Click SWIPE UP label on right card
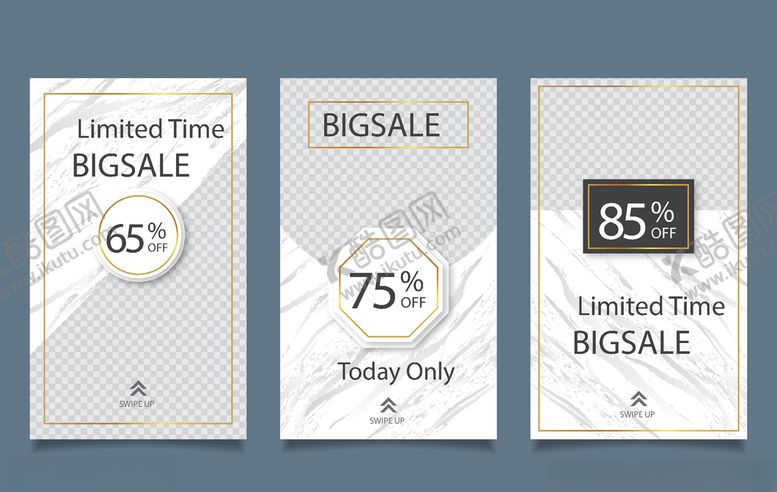The image size is (777, 492). pyautogui.click(x=637, y=414)
